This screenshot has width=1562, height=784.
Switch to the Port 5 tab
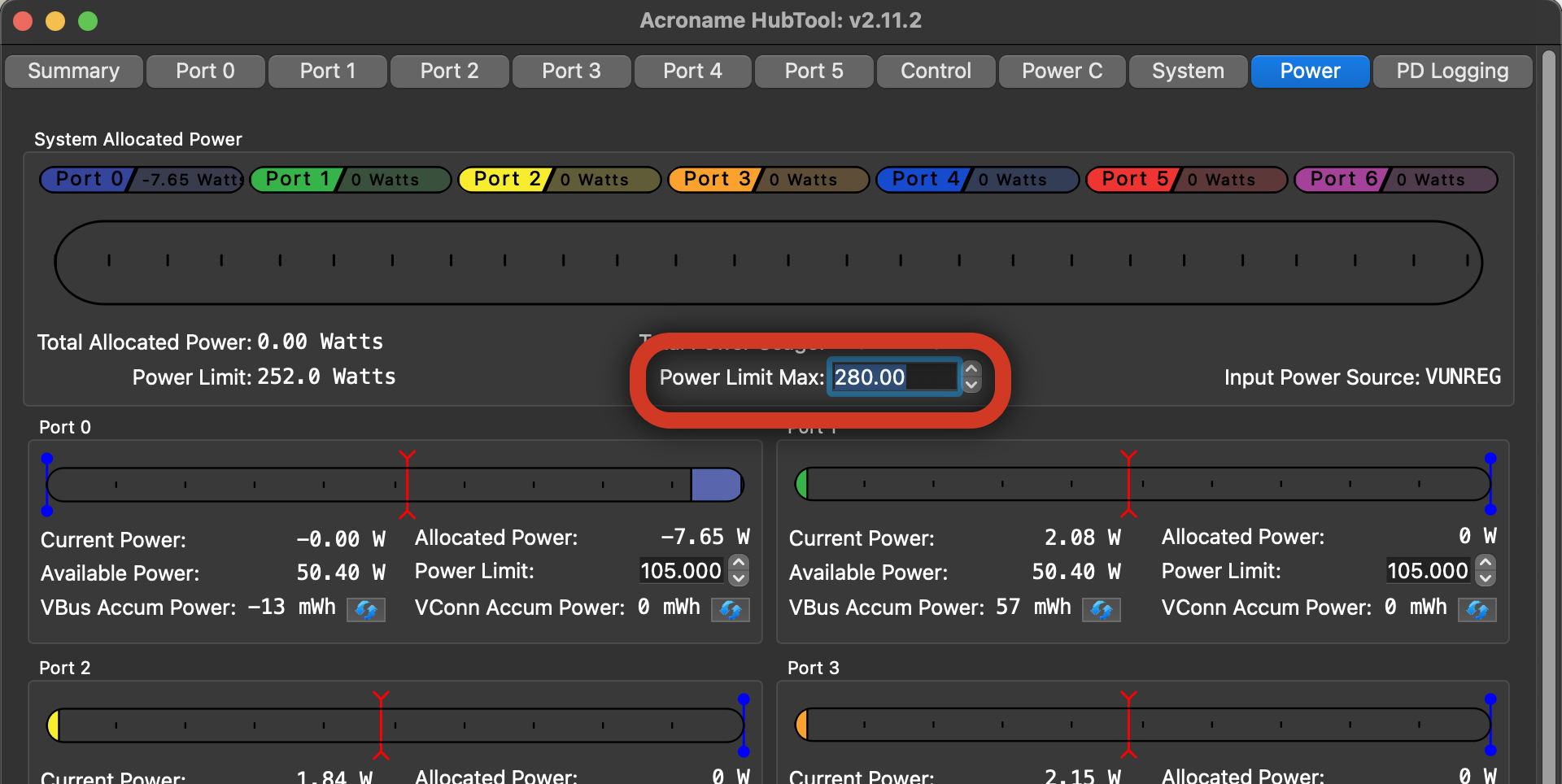(814, 71)
